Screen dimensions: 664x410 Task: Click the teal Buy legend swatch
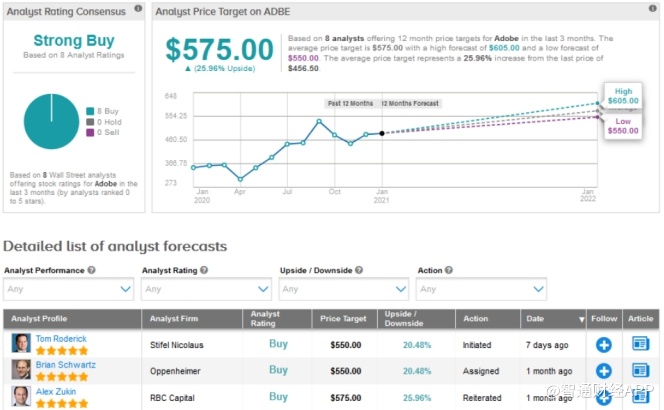click(91, 111)
